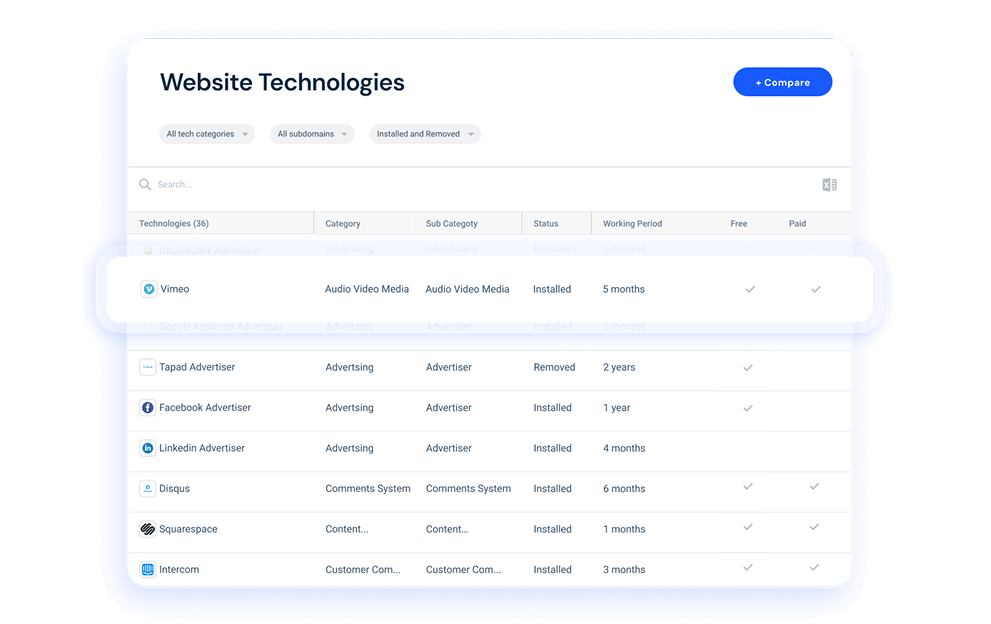Image resolution: width=991 pixels, height=624 pixels.
Task: Click the Free checkmark for Facebook Advertiser
Action: [x=747, y=408]
